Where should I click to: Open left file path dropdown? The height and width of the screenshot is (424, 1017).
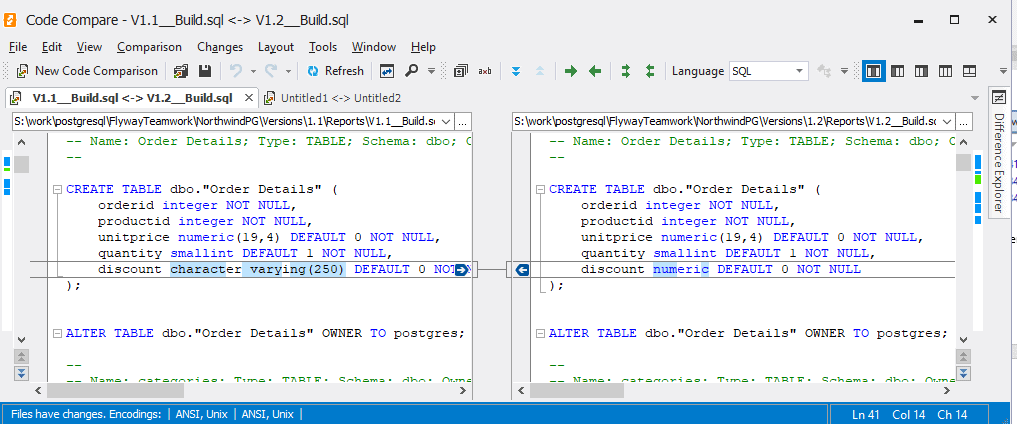coord(446,121)
